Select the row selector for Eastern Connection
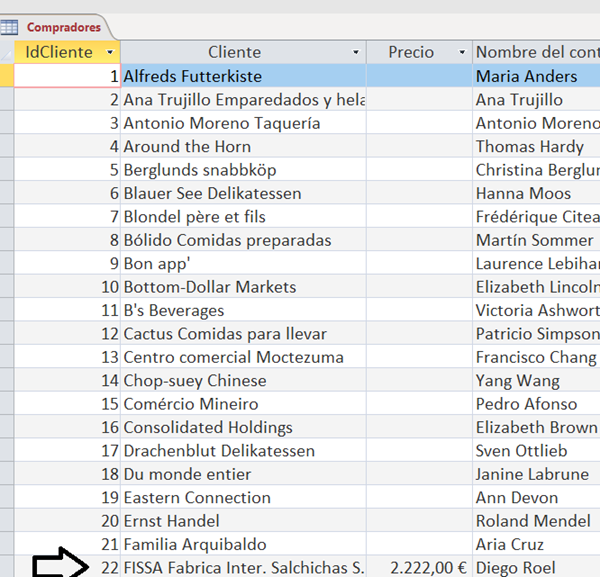 7,497
